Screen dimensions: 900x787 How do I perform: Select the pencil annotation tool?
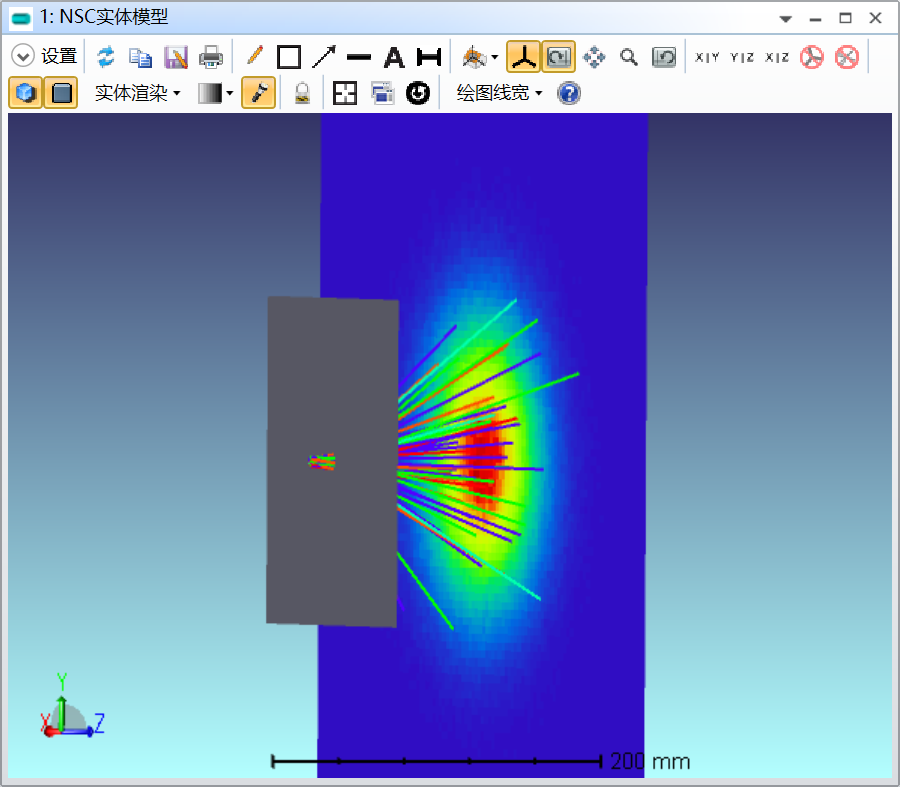tap(254, 57)
